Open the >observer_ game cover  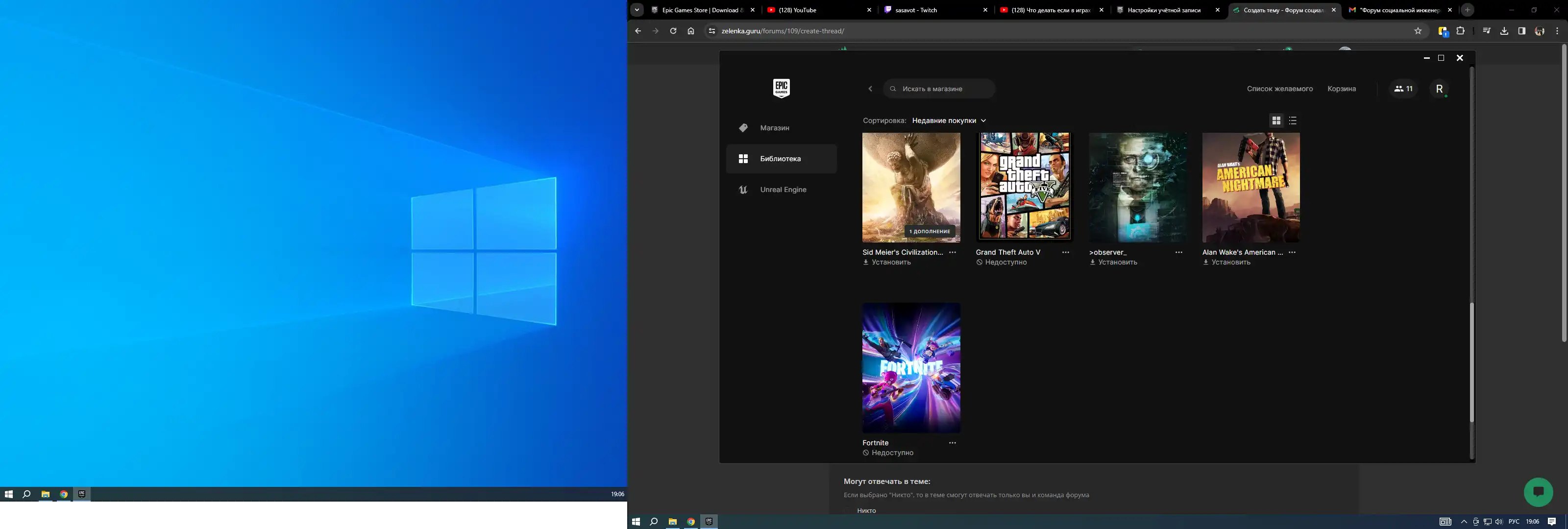pyautogui.click(x=1138, y=188)
